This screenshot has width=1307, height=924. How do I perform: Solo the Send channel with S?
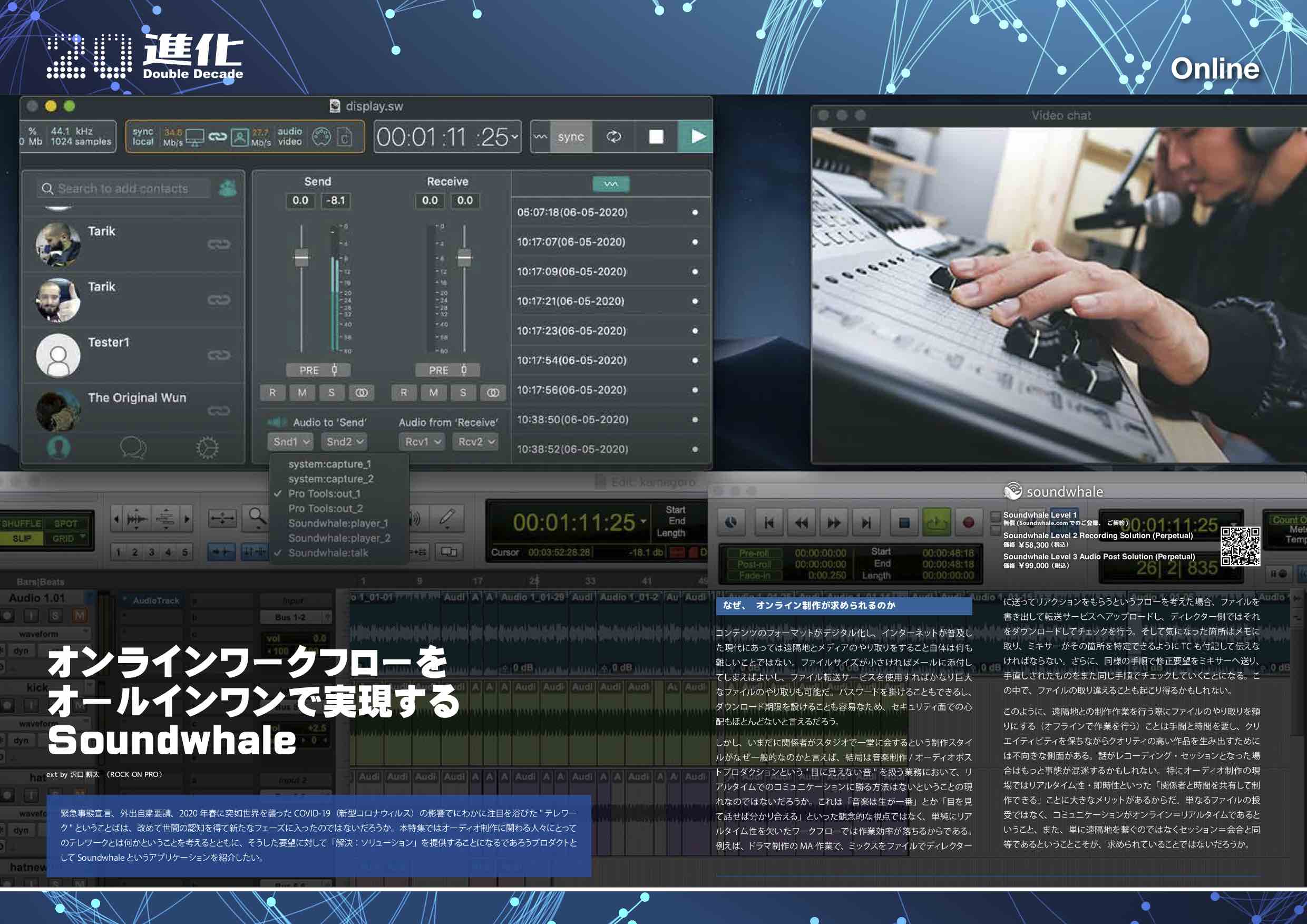pyautogui.click(x=331, y=393)
